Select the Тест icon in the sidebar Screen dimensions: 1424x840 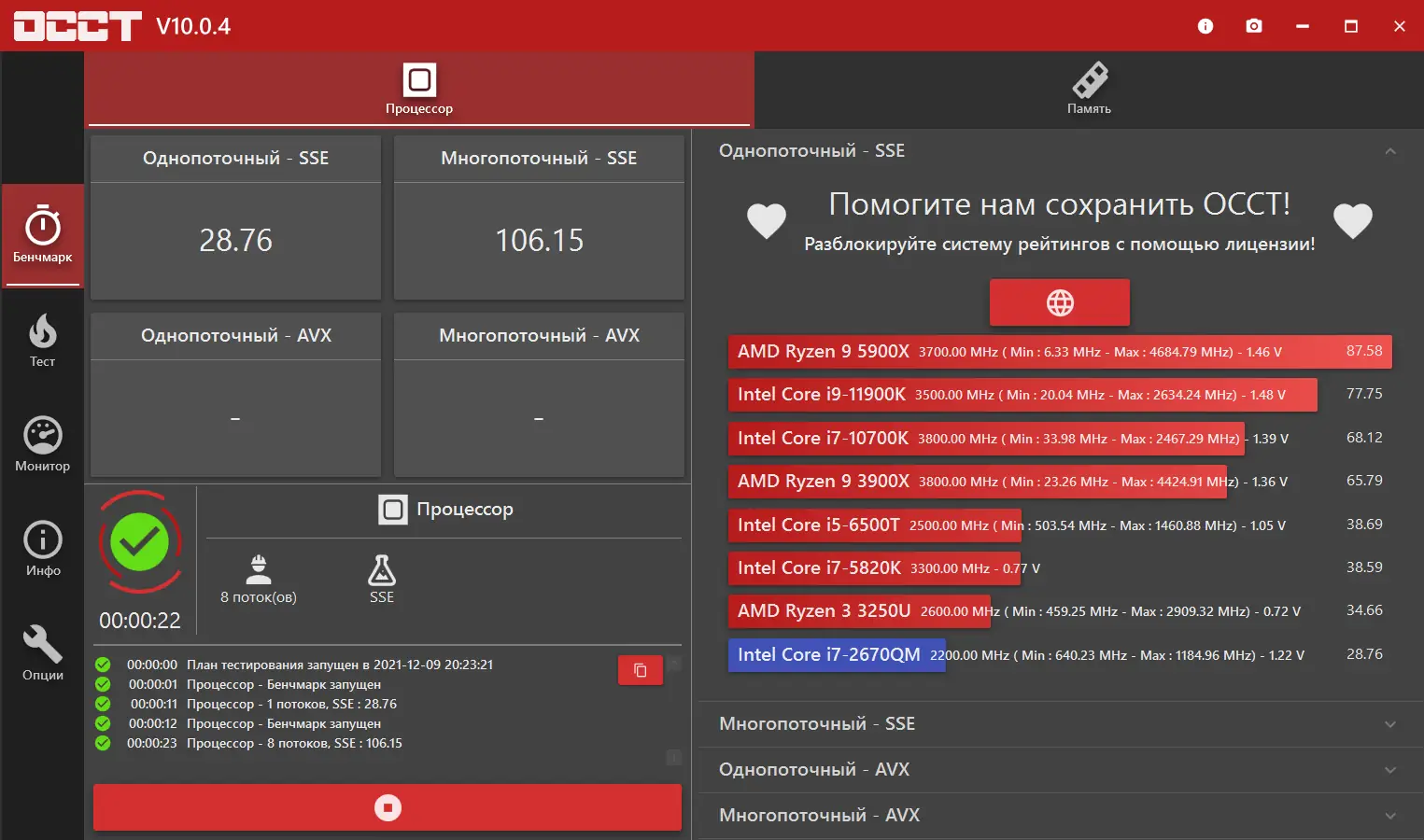[42, 341]
